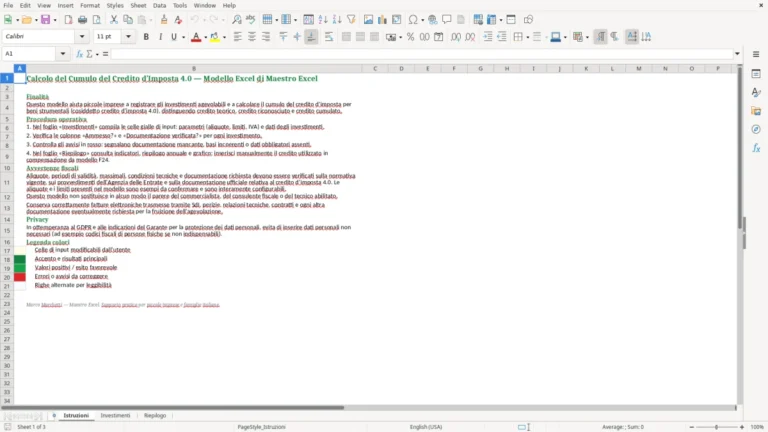Toggle Center Vertically alignment
The height and width of the screenshot is (432, 768).
click(297, 37)
